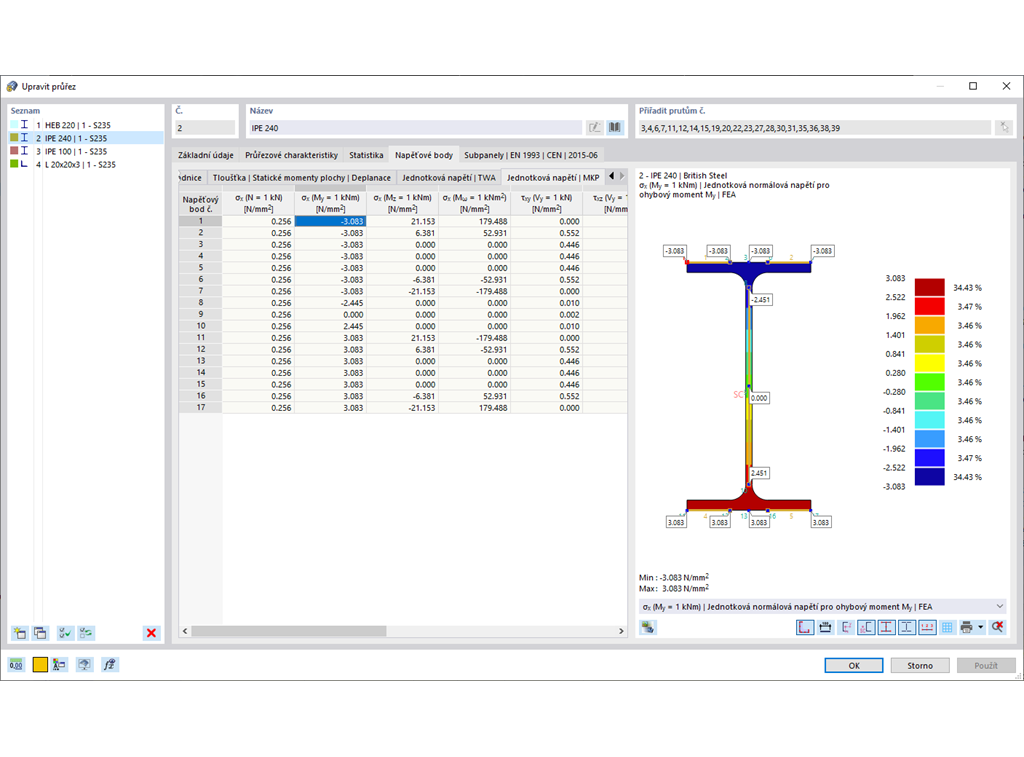Screen dimensions: 1024x757
Task: Click the τxy (Vy = 1 kN) column header
Action: 547,203
